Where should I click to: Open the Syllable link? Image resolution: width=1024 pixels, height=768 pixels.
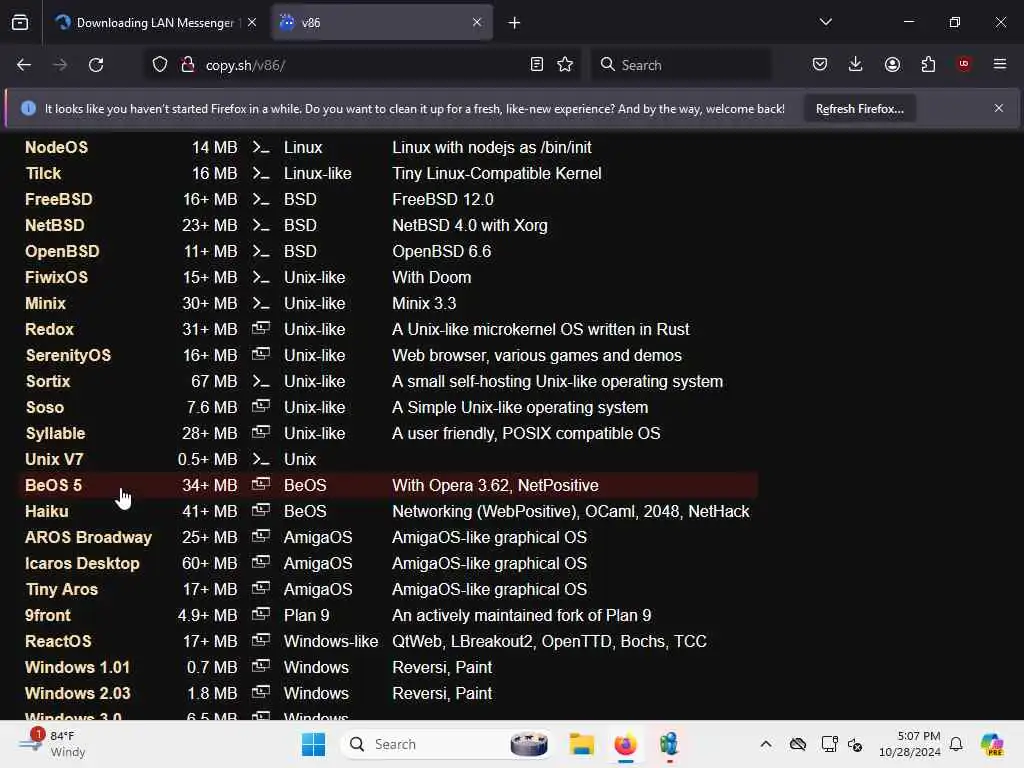55,434
